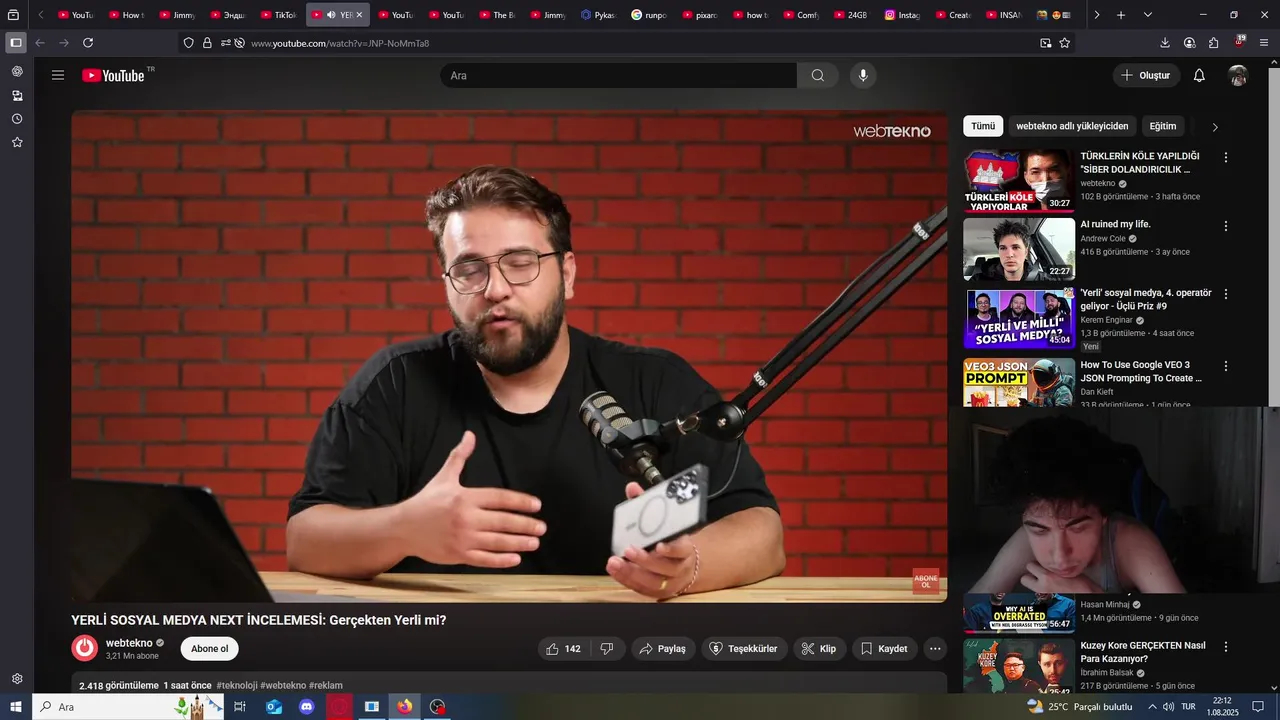This screenshot has width=1280, height=720.
Task: Open webtekno channel avatar
Action: pos(85,648)
